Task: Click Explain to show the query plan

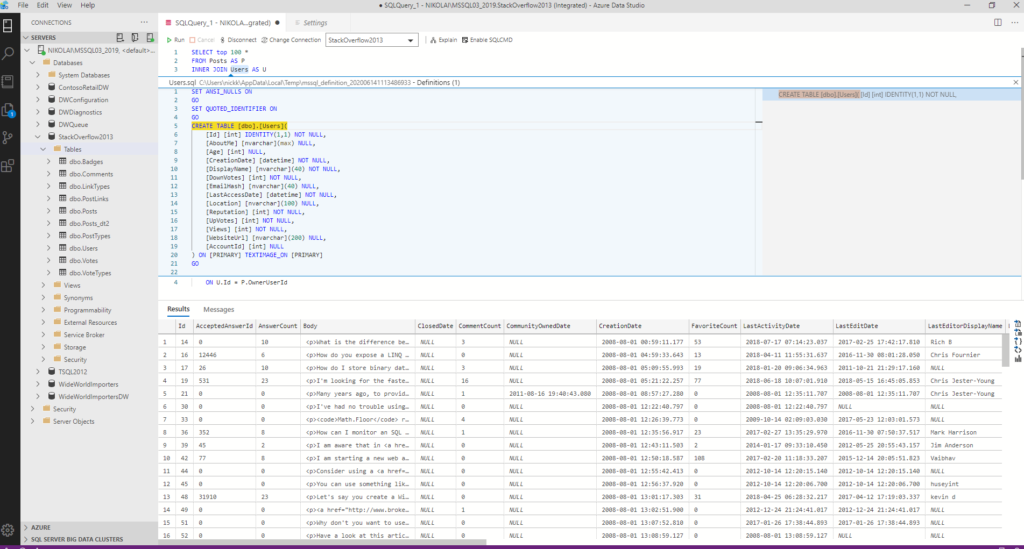Action: [x=443, y=40]
